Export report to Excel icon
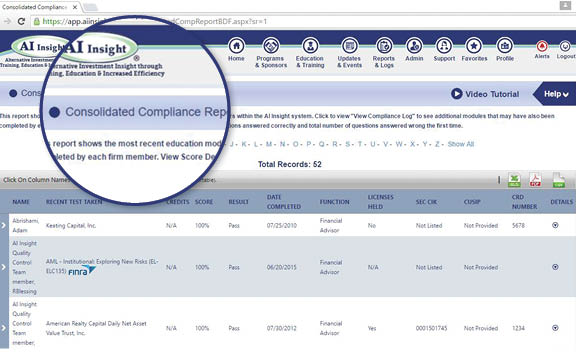576x360 pixels. 514,180
